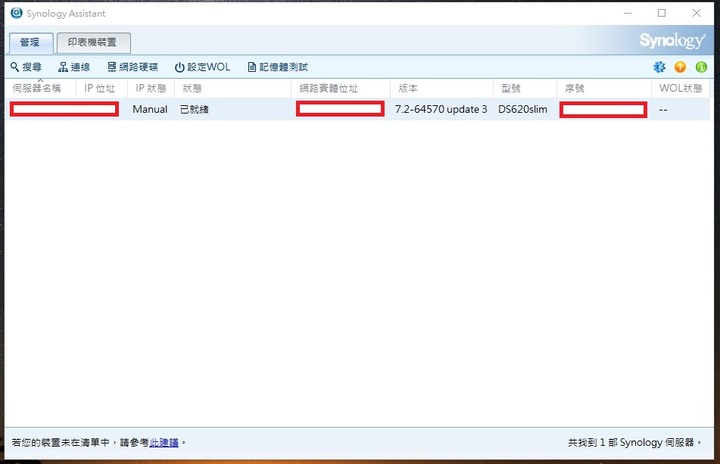Sort by 版本 column header

click(442, 88)
